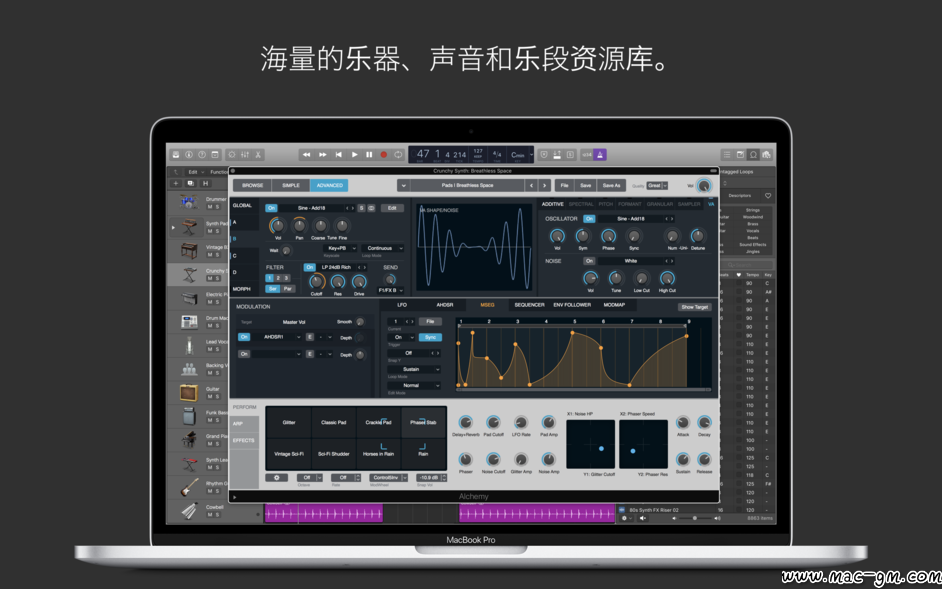Click the Drummer track drum kit icon
The width and height of the screenshot is (942, 589).
pos(189,202)
